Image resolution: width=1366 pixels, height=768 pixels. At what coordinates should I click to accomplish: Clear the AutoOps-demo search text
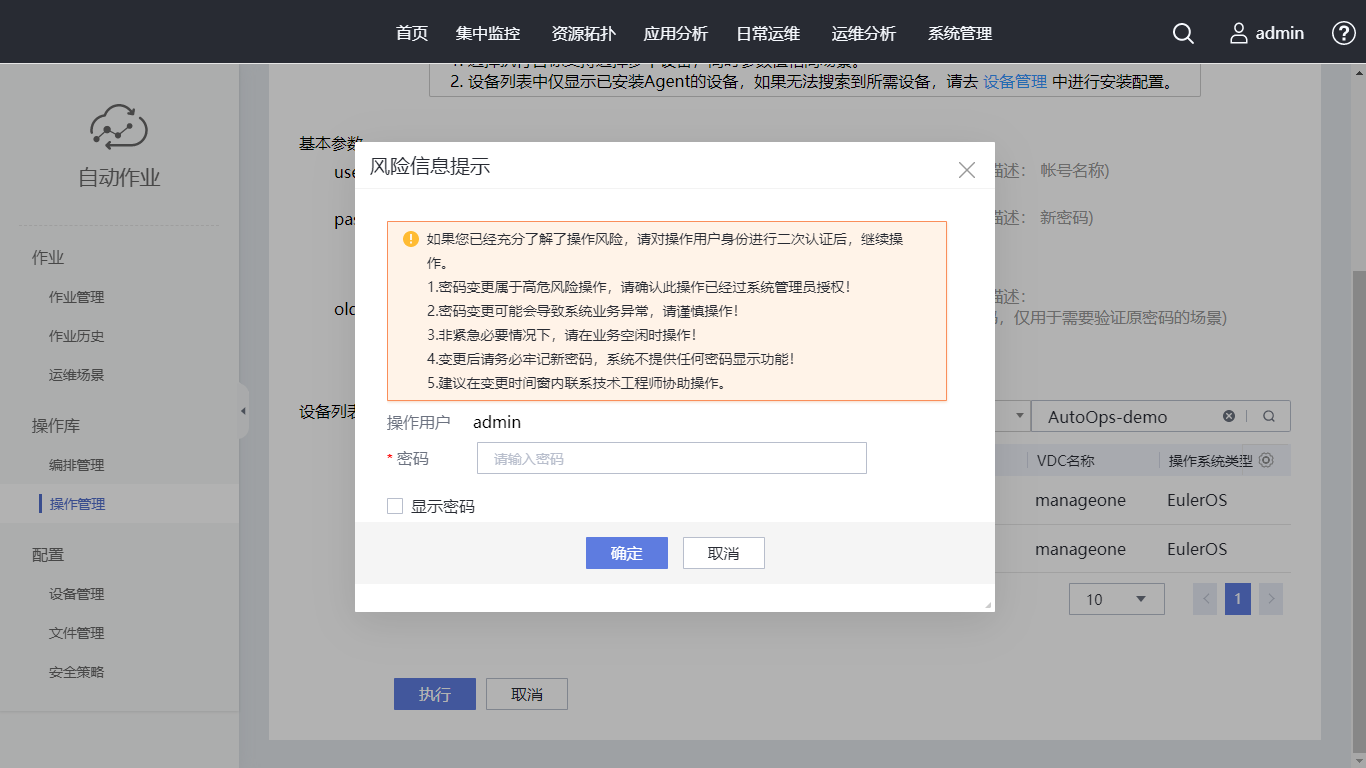pyautogui.click(x=1229, y=416)
